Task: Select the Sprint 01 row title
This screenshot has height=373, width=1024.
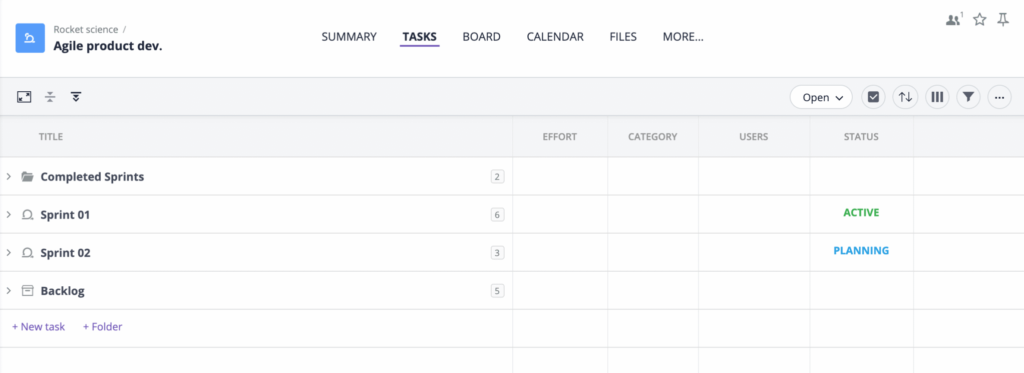Action: [x=65, y=215]
